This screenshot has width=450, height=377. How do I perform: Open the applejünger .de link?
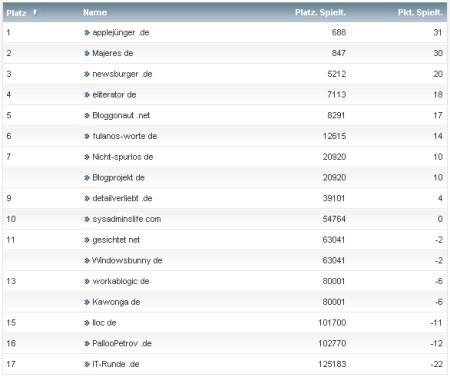pyautogui.click(x=121, y=33)
